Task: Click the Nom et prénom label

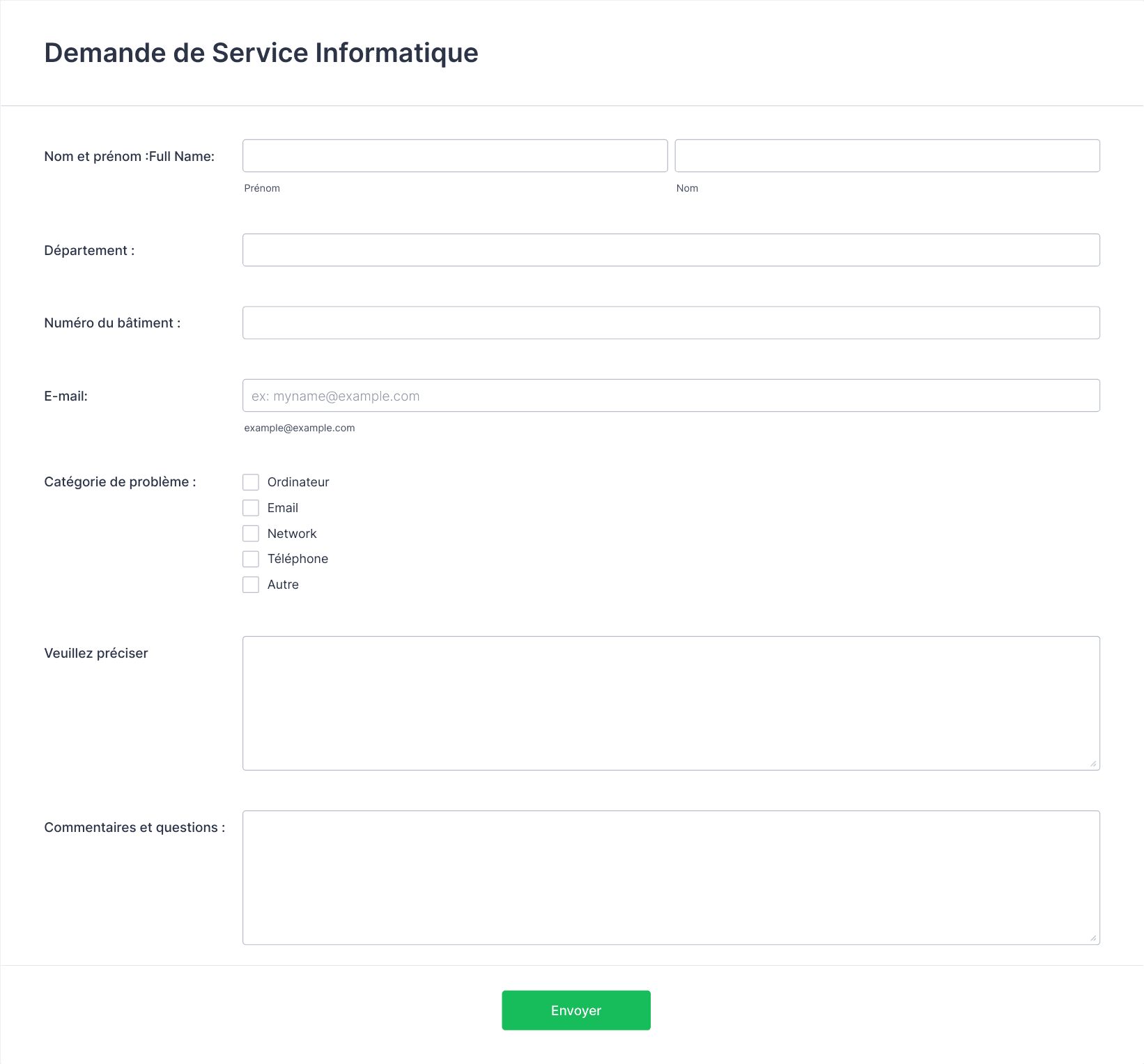Action: pyautogui.click(x=130, y=156)
